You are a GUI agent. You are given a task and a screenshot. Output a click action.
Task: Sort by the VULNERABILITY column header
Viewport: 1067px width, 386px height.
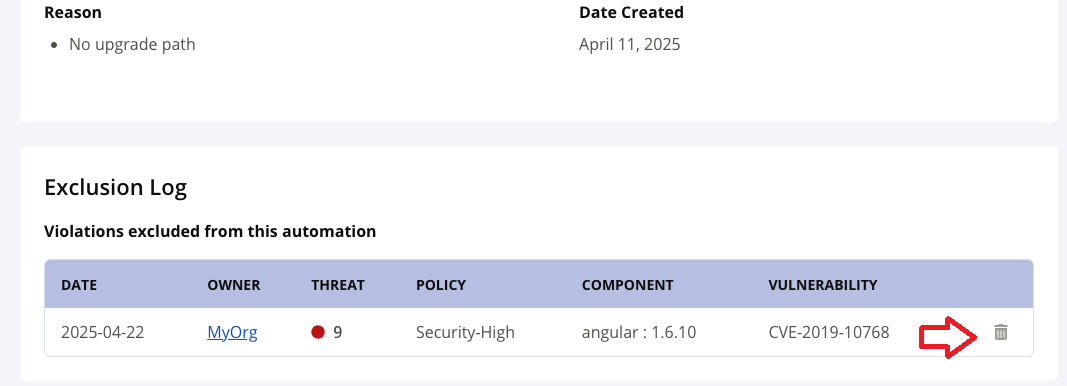point(823,285)
